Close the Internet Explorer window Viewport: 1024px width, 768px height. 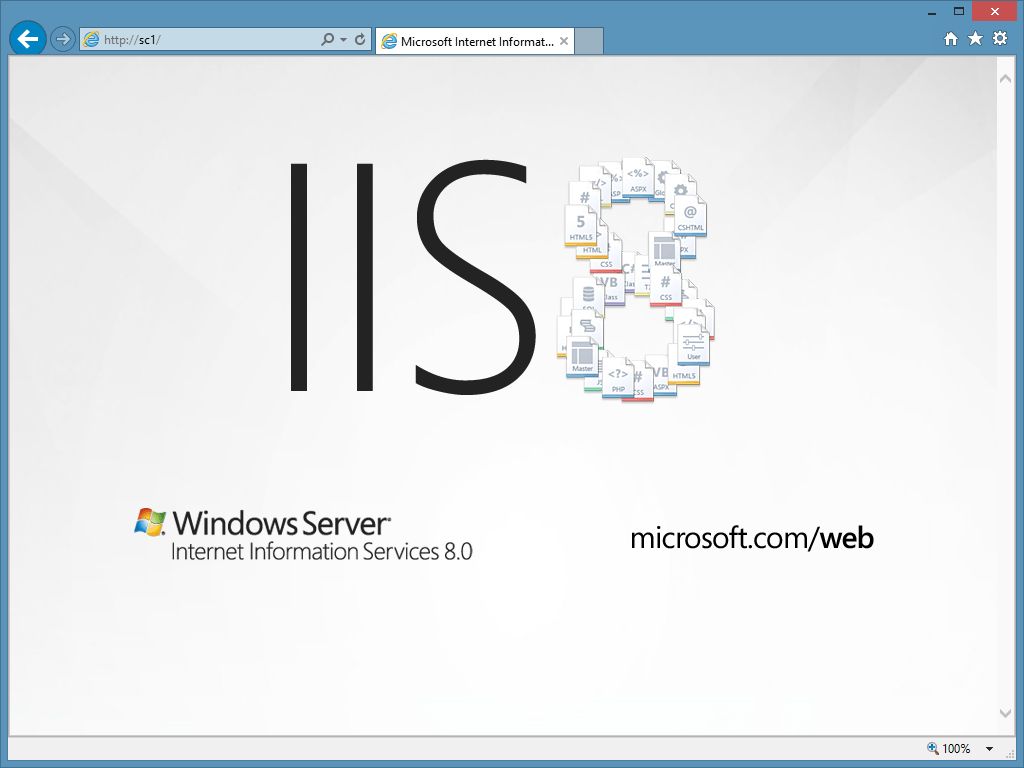point(995,12)
